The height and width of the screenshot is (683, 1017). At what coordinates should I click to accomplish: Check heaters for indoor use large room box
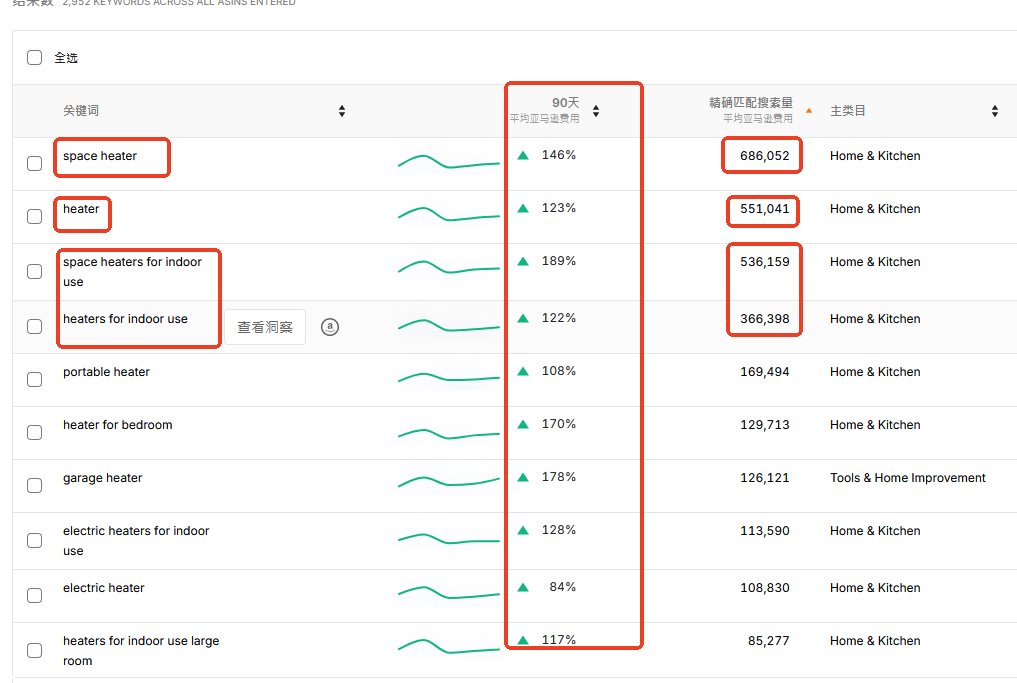coord(34,651)
